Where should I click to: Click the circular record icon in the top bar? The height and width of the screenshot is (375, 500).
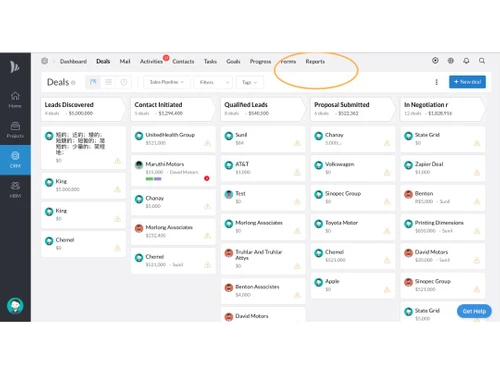435,61
